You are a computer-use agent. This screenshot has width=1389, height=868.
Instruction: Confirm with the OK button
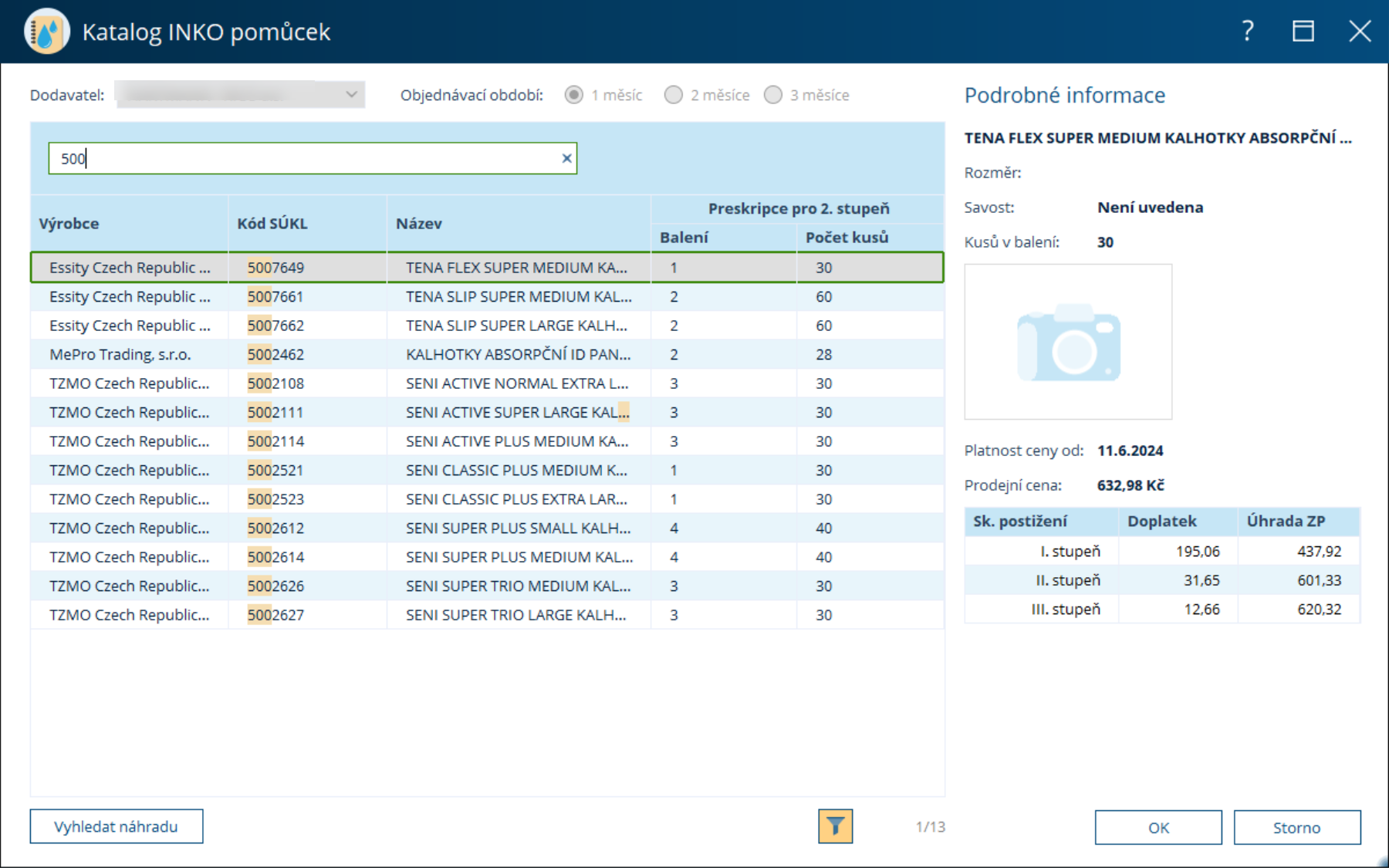coord(1158,827)
